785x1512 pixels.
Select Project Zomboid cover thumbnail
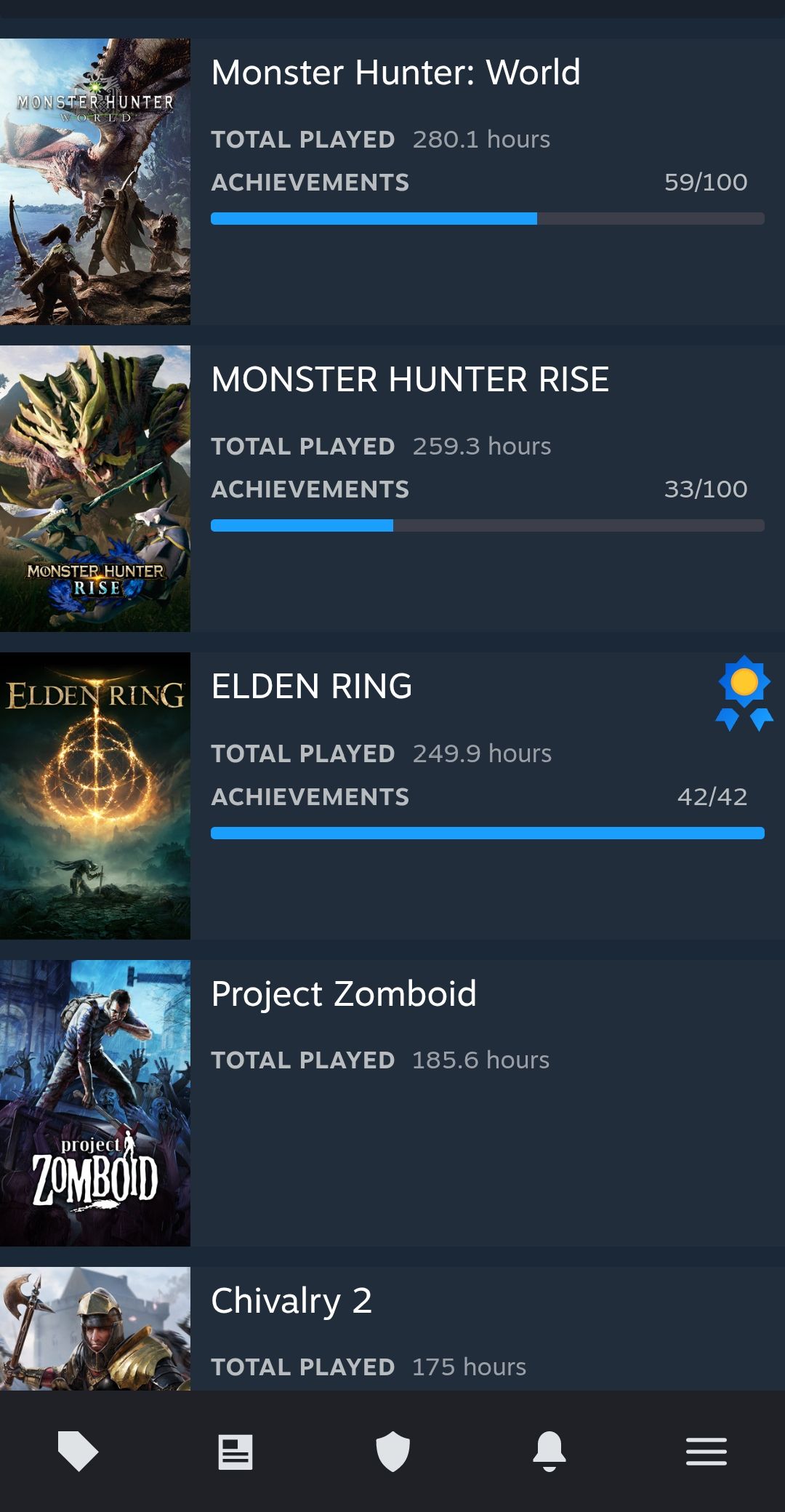[x=95, y=1103]
